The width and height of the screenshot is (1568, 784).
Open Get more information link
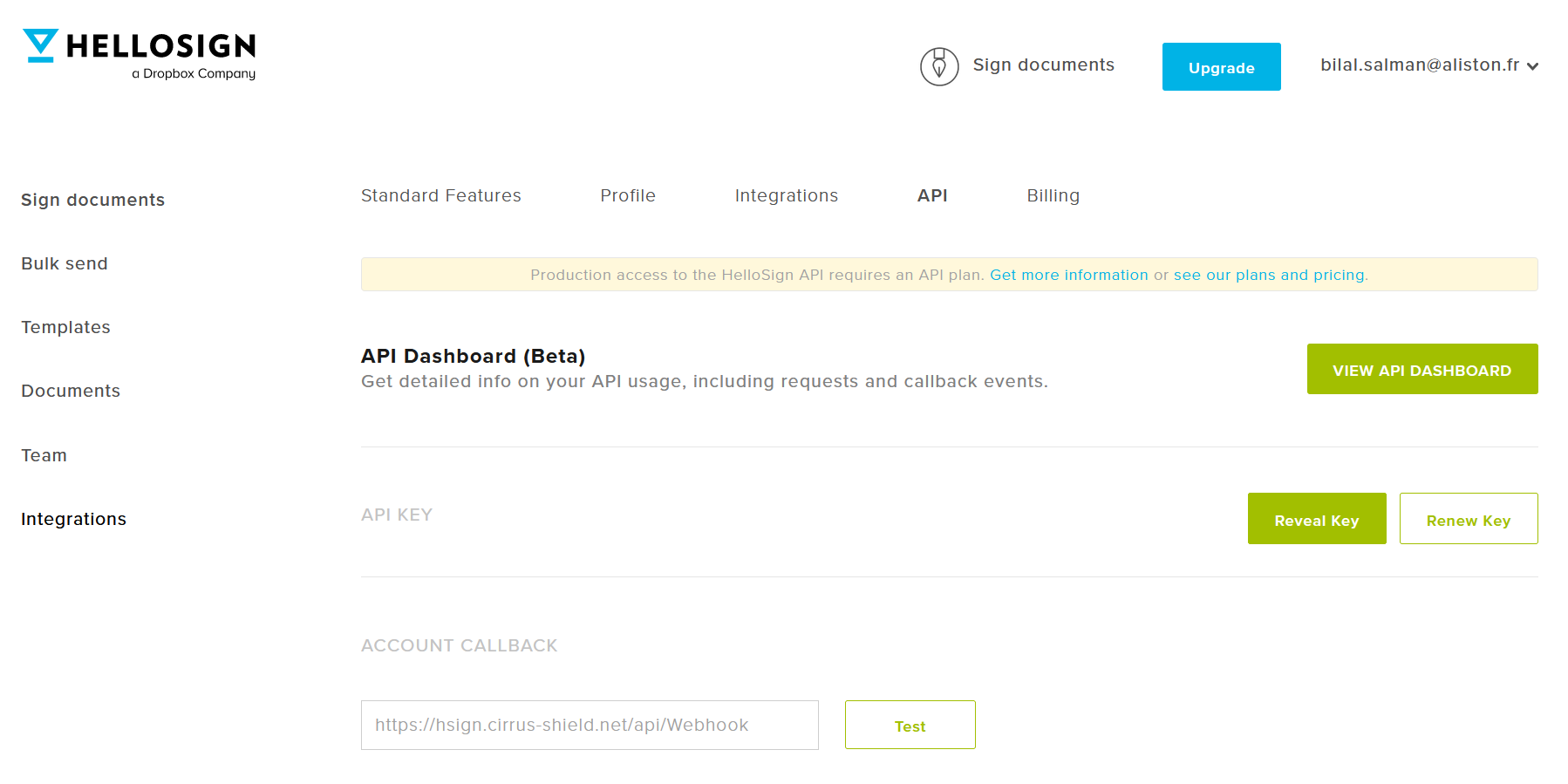[x=1068, y=276]
